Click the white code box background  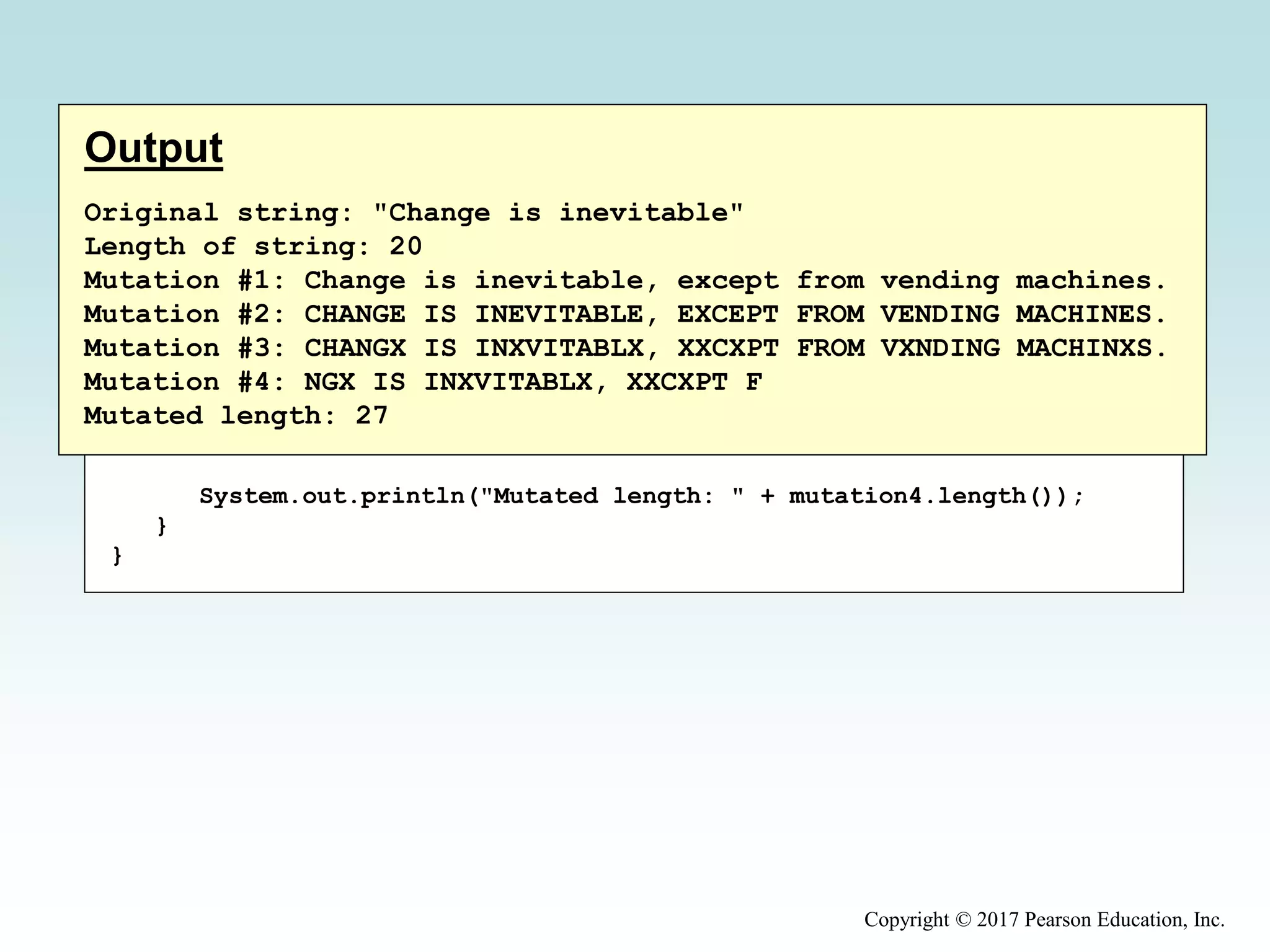tap(682, 558)
